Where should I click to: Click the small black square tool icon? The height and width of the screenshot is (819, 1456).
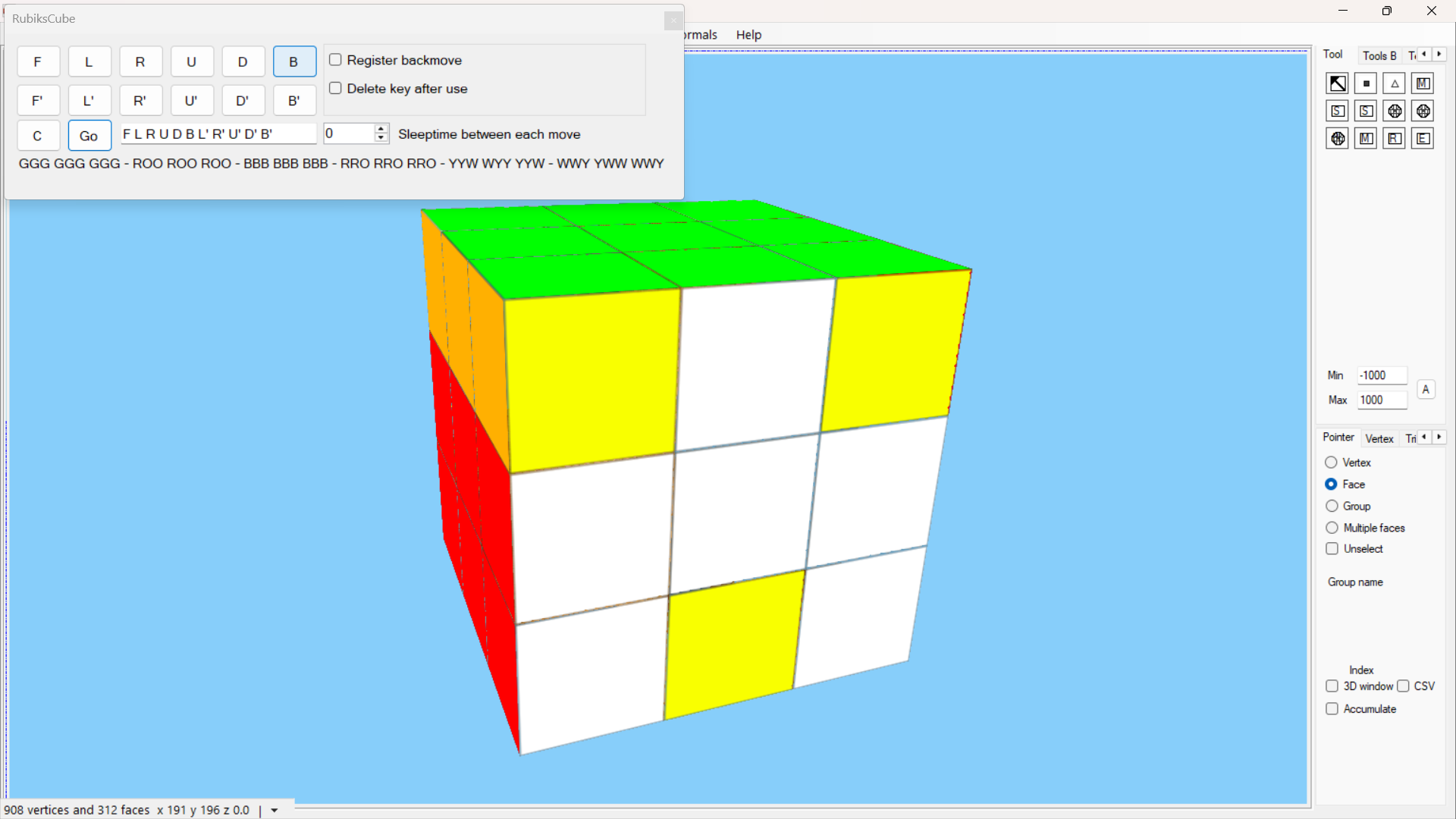pyautogui.click(x=1366, y=83)
